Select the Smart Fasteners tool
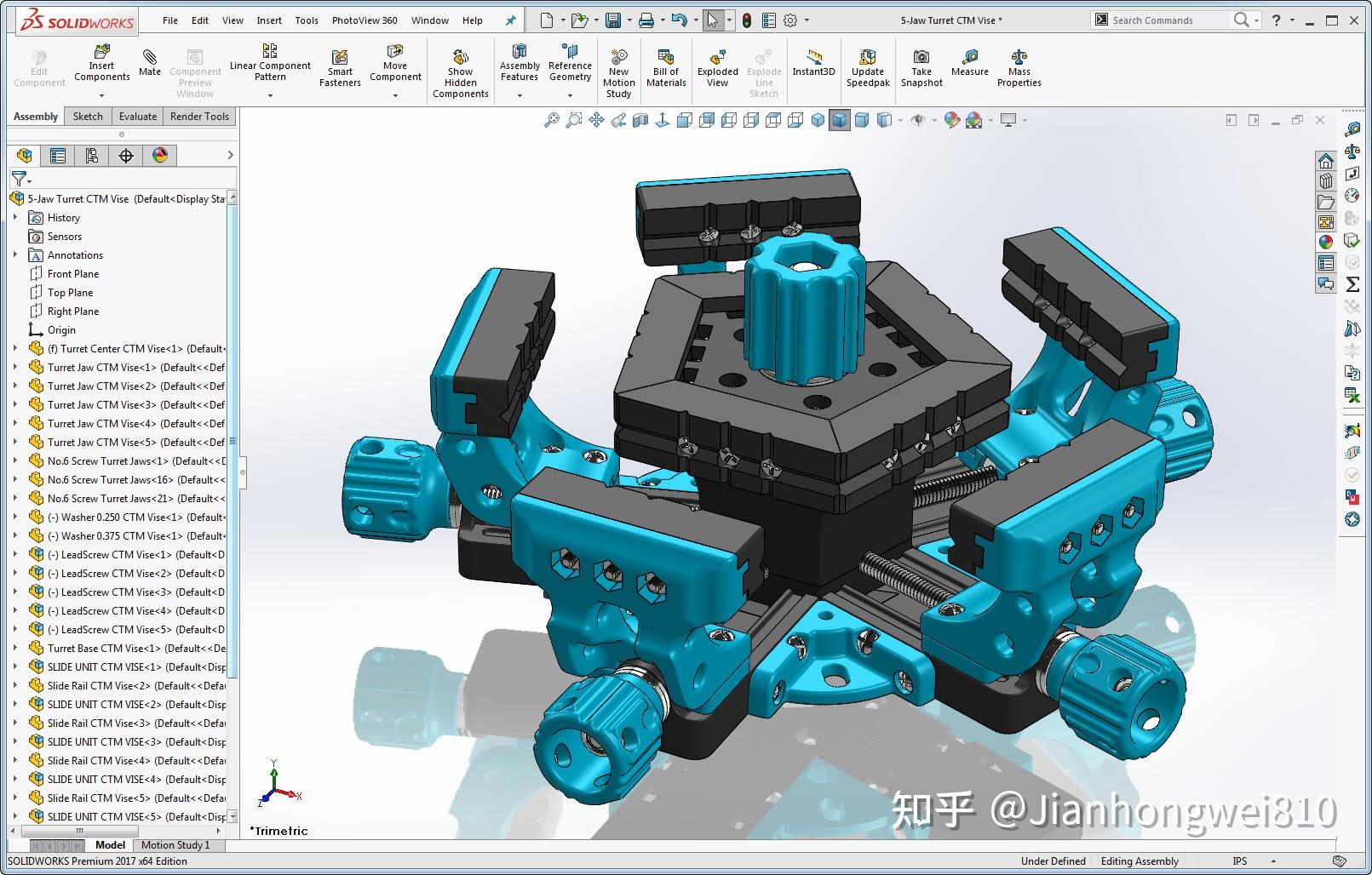 click(x=340, y=66)
